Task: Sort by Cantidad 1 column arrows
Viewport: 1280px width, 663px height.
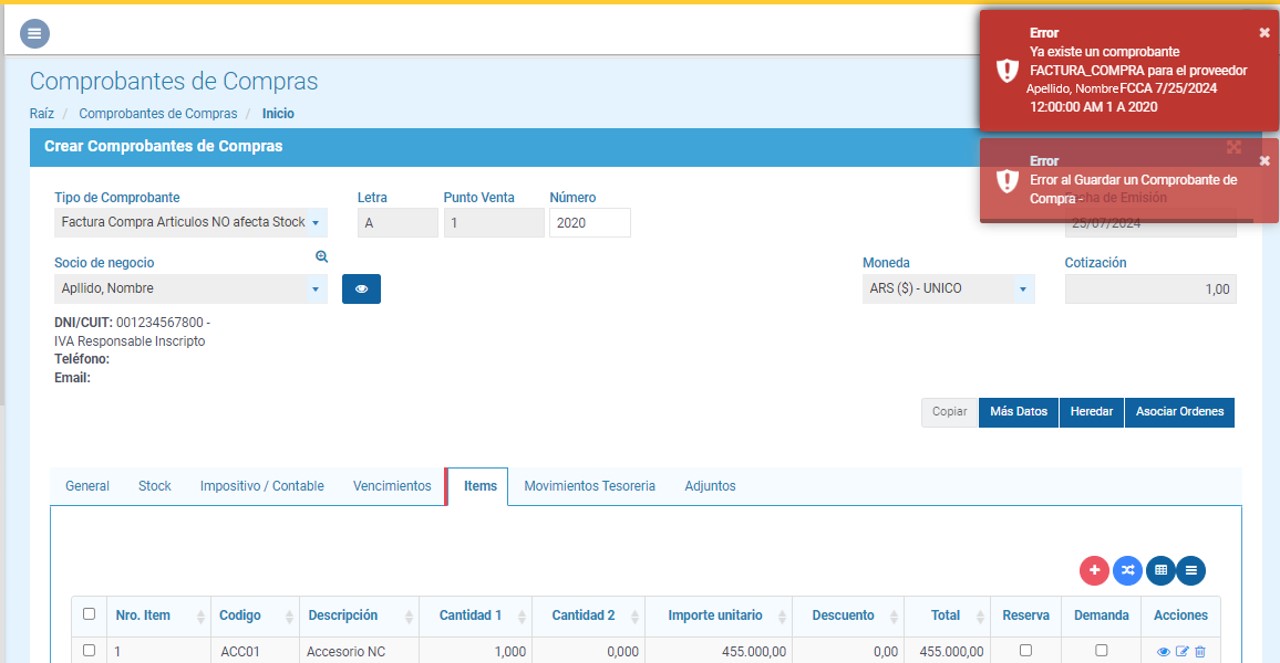Action: pos(521,616)
